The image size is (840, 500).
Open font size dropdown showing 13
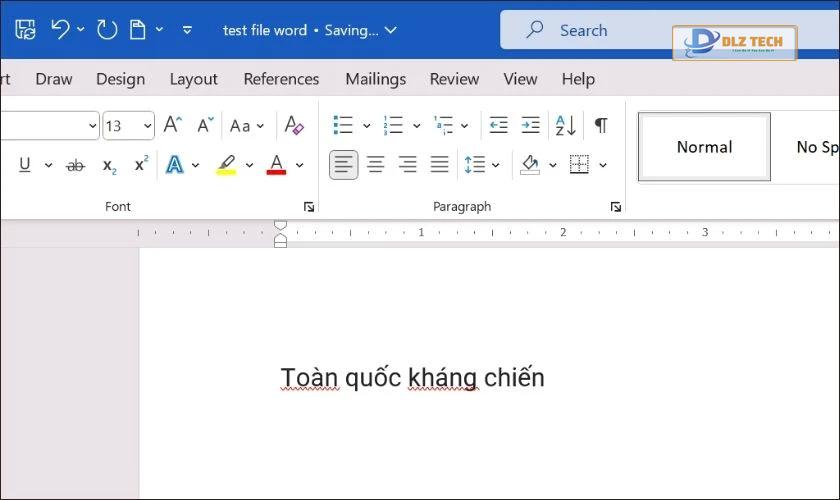(x=147, y=126)
